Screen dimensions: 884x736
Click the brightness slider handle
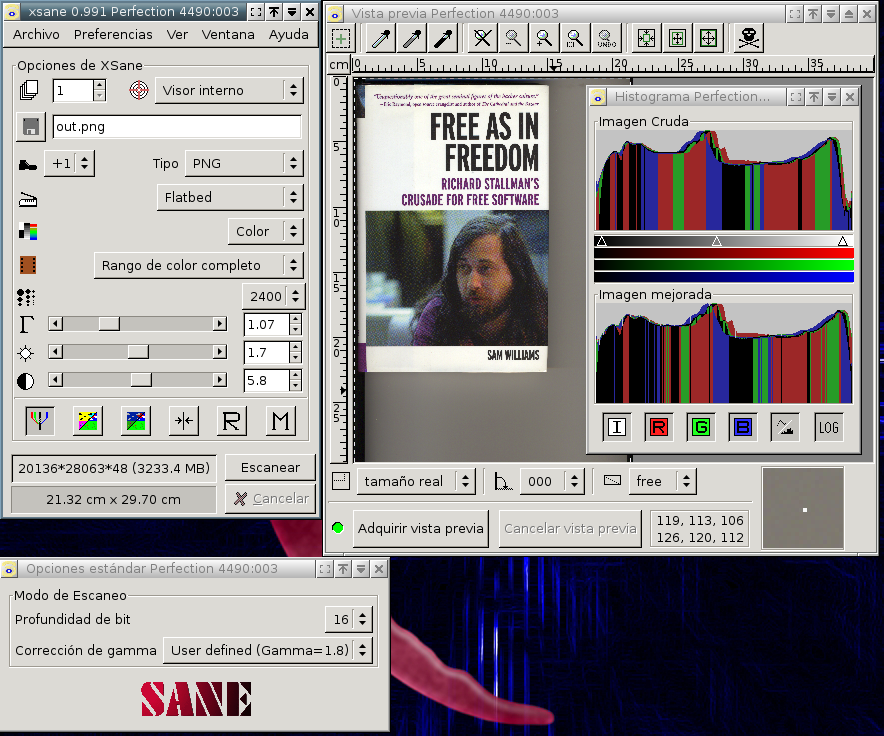coord(138,352)
